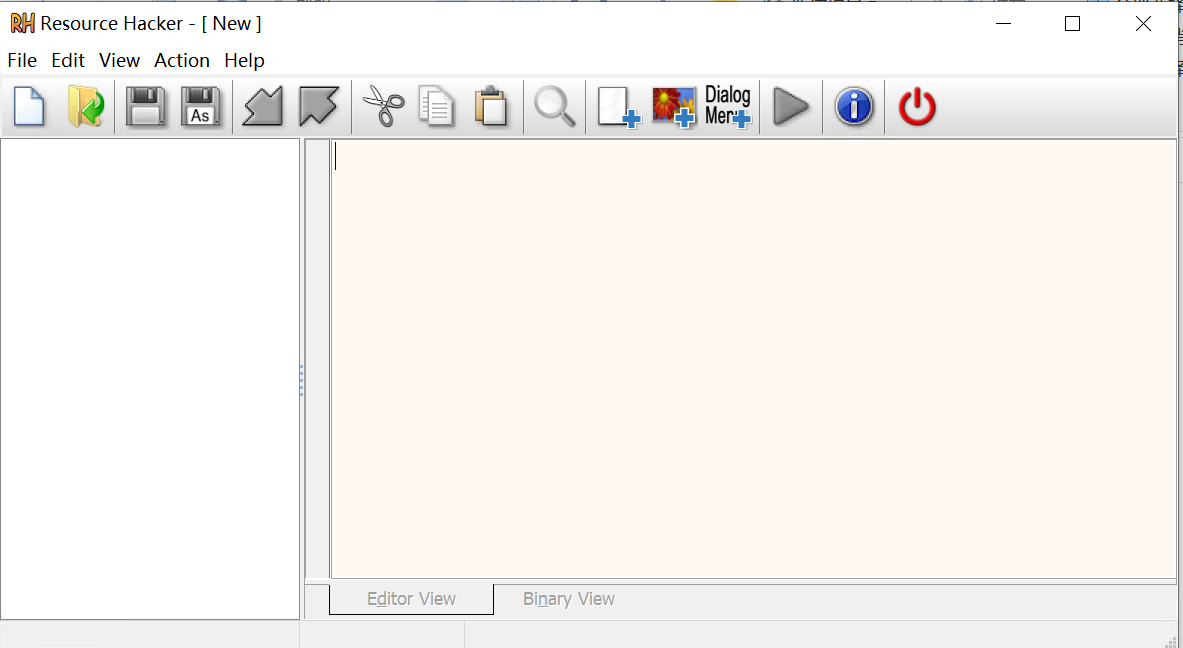Viewport: 1183px width, 648px height.
Task: Click the up-right arrow export icon
Action: [318, 106]
